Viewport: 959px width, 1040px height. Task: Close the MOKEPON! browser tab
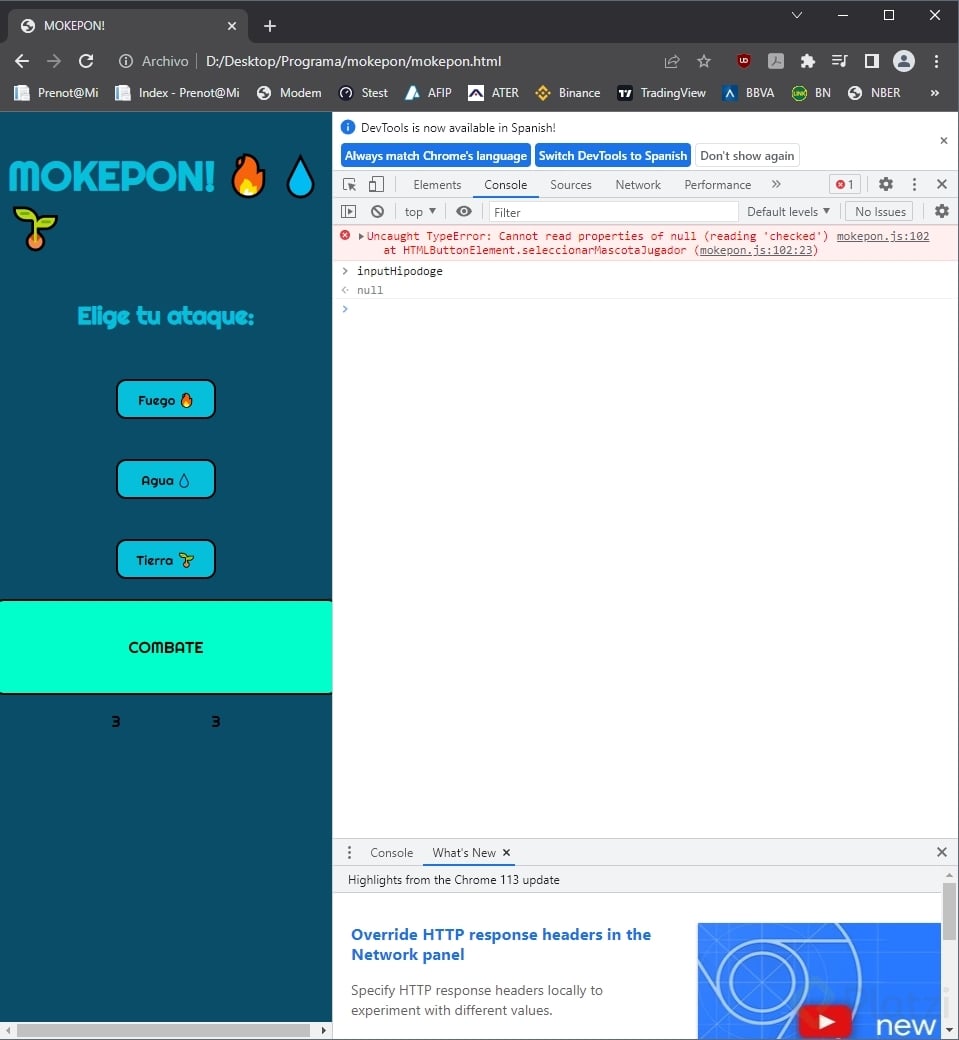pyautogui.click(x=232, y=26)
